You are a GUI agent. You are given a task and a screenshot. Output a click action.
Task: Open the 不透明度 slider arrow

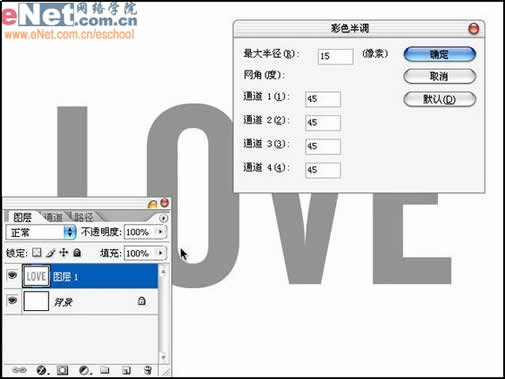[x=161, y=232]
